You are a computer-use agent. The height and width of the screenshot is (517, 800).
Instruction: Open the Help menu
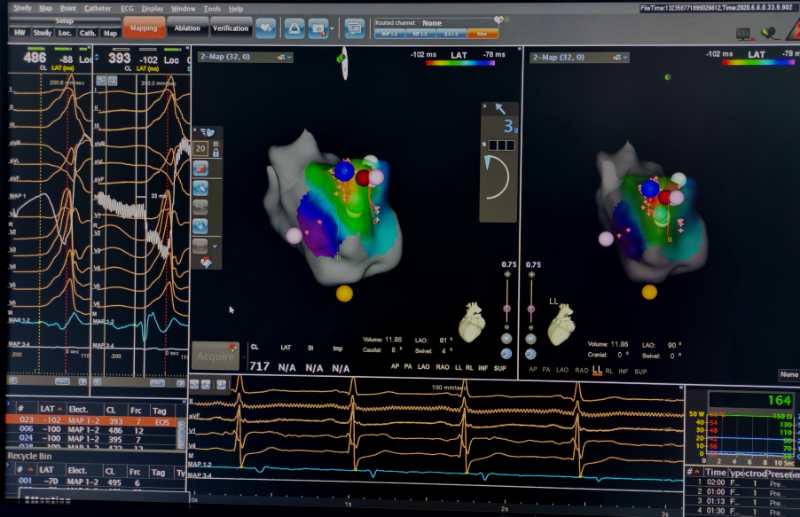[x=235, y=9]
